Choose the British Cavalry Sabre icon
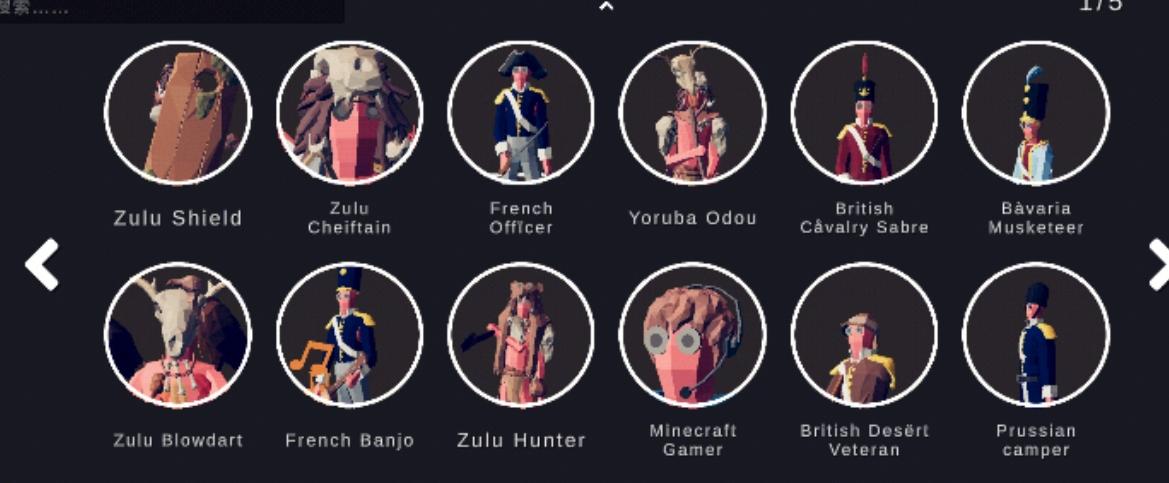This screenshot has width=1169, height=483. pyautogui.click(x=864, y=113)
